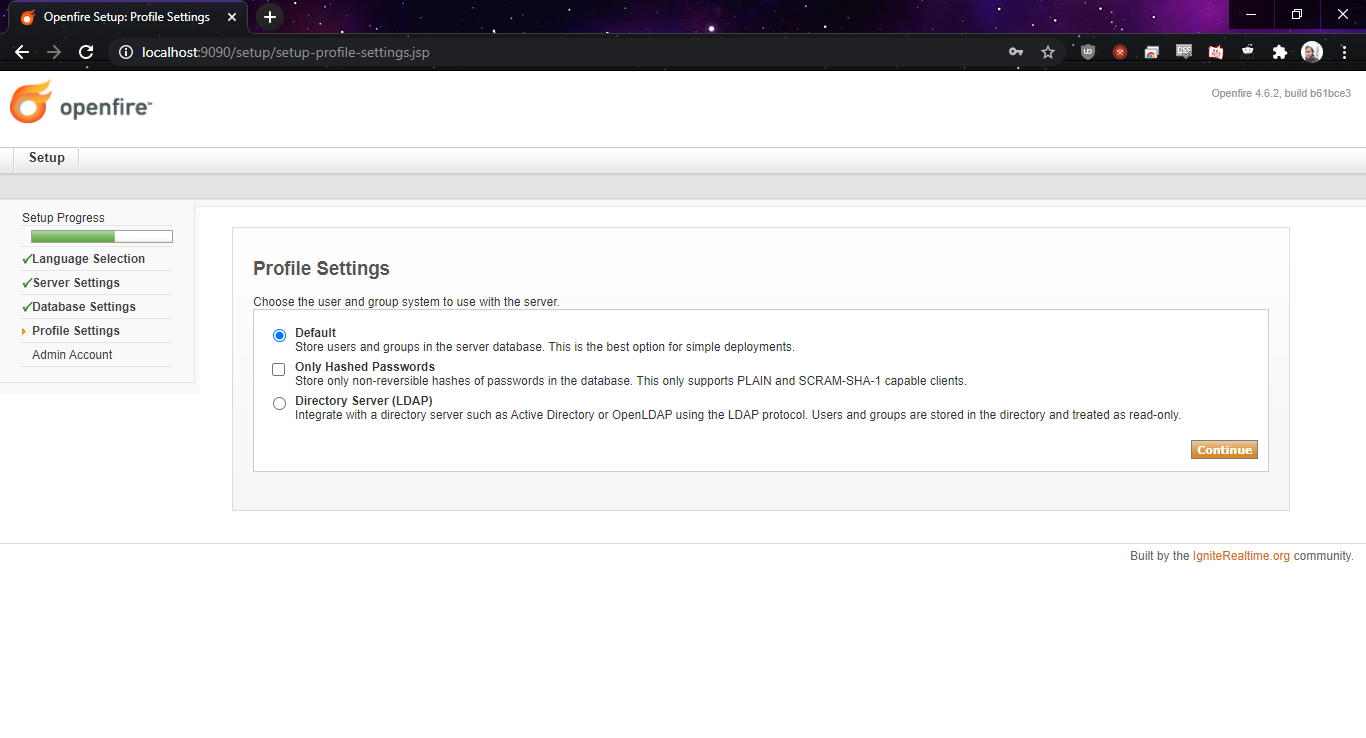1366x738 pixels.
Task: Enable Only Hashed Passwords checkbox
Action: (279, 369)
